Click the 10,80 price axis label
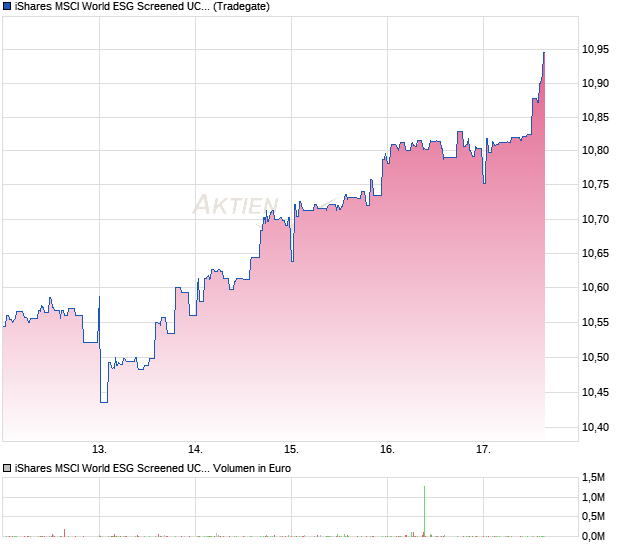Viewport: 620px width, 546px height. [595, 151]
